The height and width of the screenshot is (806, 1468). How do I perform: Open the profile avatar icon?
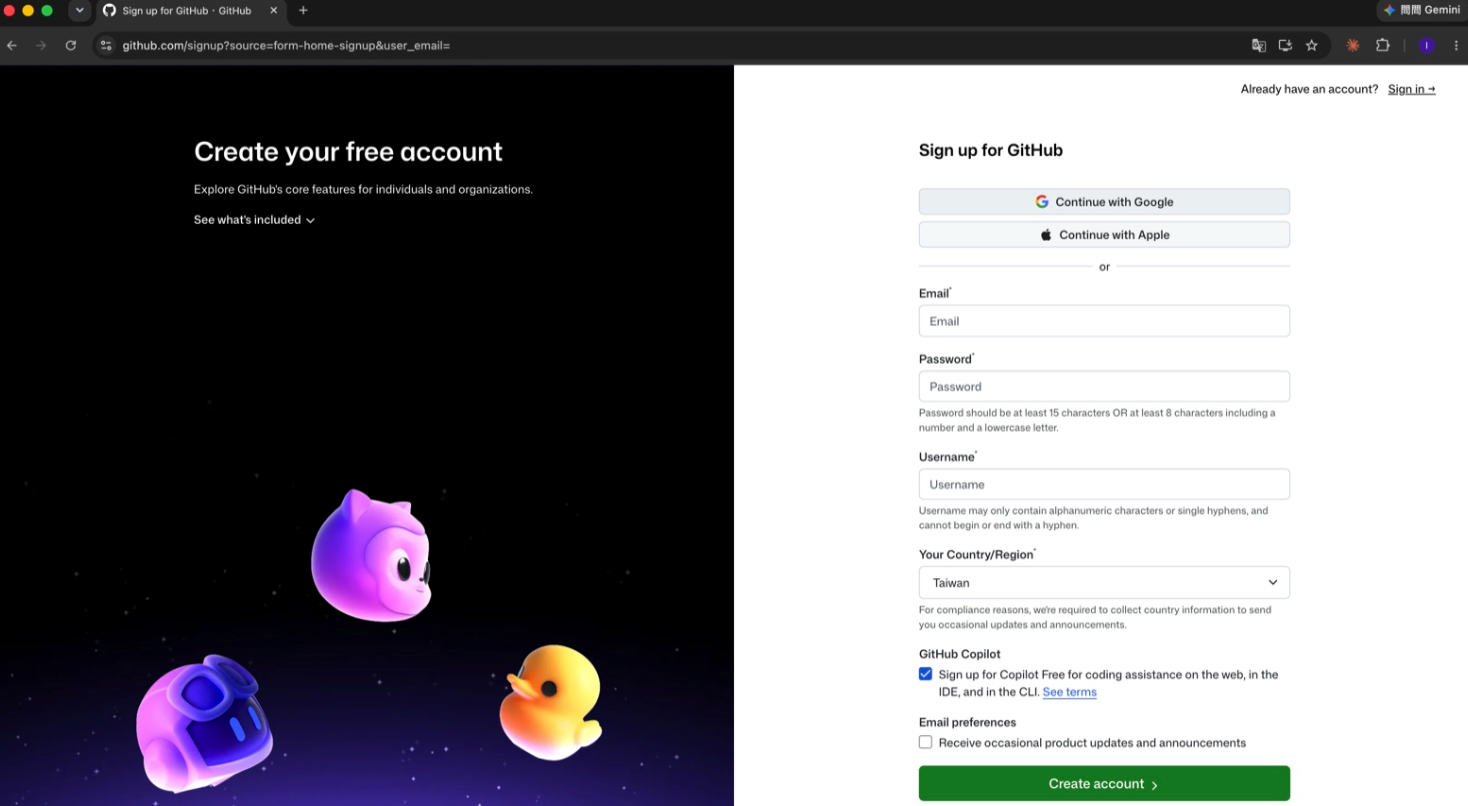click(x=1427, y=45)
